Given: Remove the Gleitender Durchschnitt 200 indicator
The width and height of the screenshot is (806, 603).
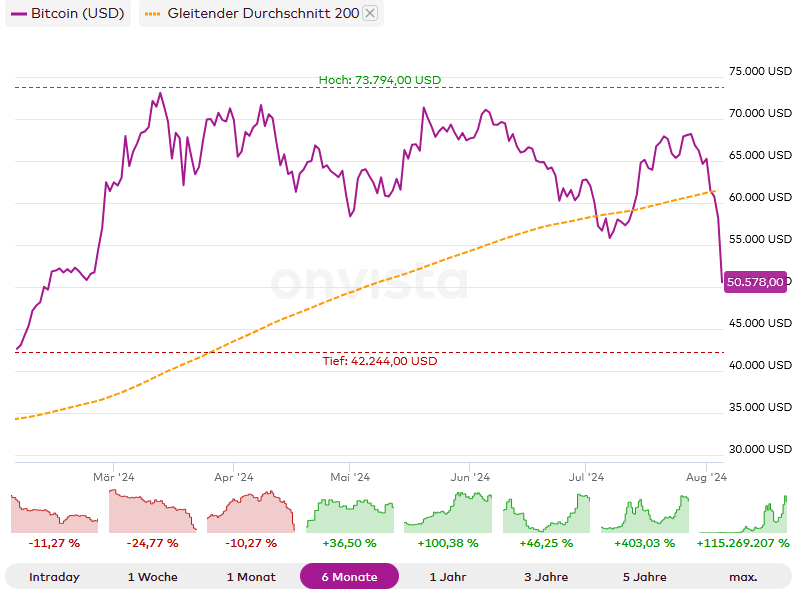Looking at the screenshot, I should (x=370, y=13).
